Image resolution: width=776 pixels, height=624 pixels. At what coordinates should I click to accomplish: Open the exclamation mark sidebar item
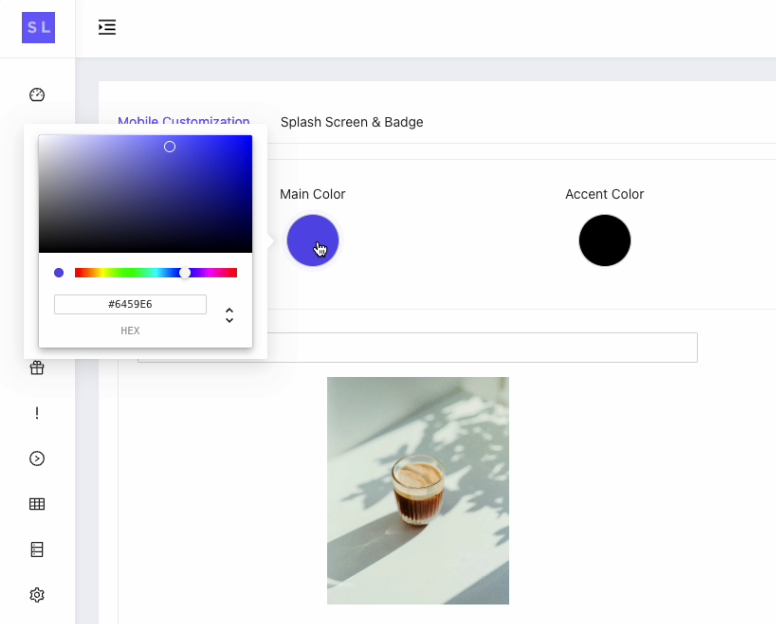pos(37,413)
